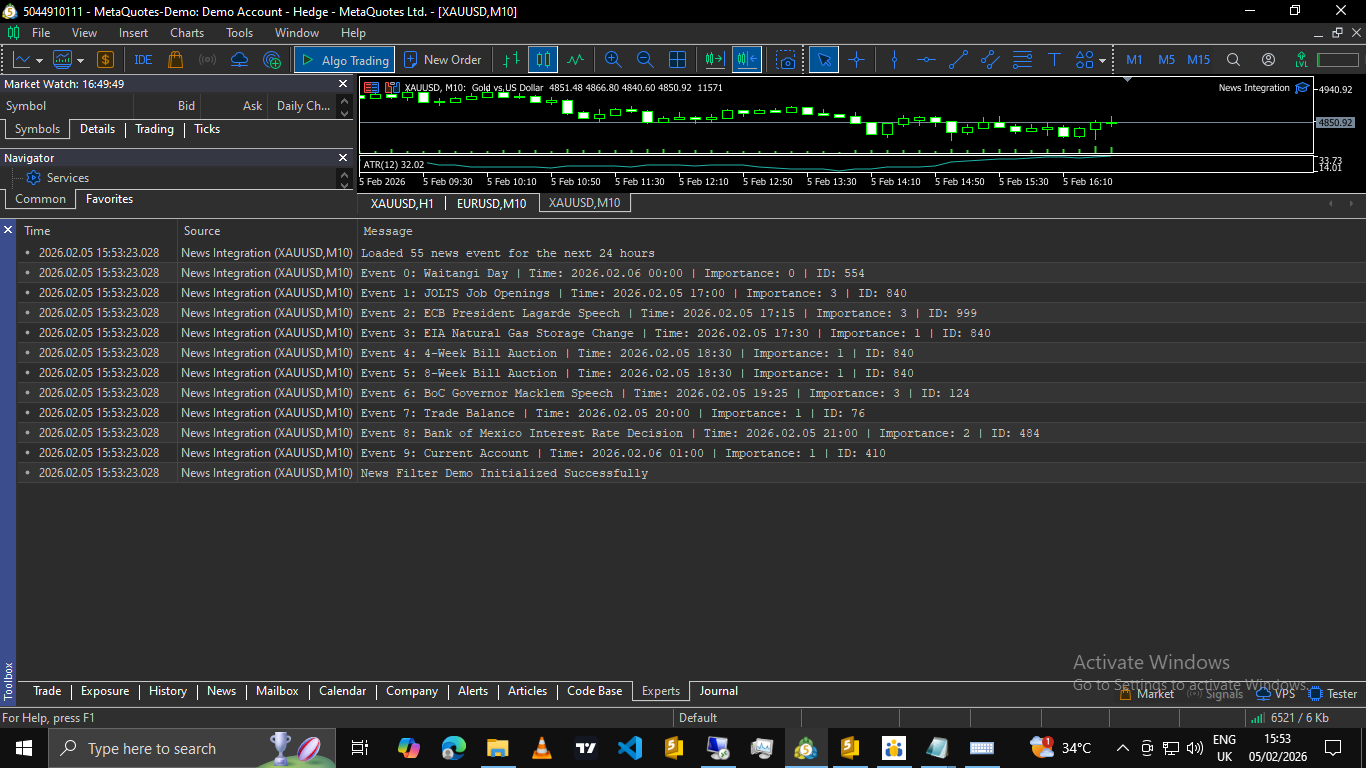Switch to the EURUSD,M10 chart tab
Screen dimensions: 1366x768
[492, 202]
